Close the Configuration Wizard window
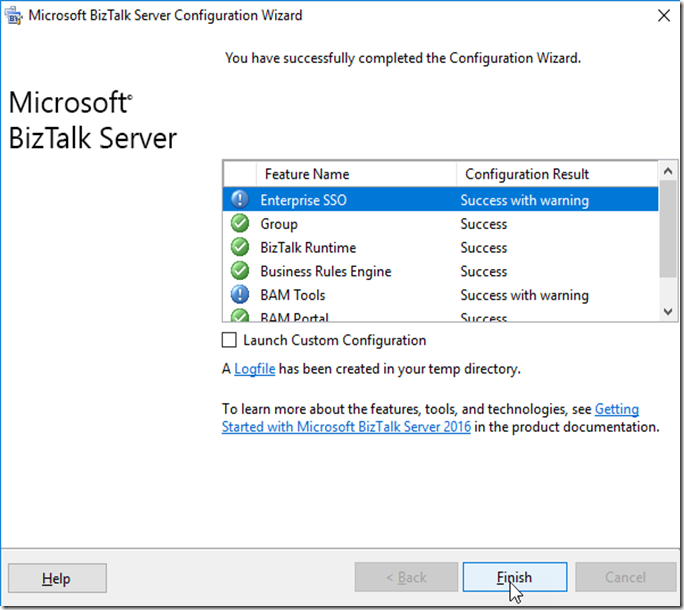The height and width of the screenshot is (610, 684). point(664,16)
